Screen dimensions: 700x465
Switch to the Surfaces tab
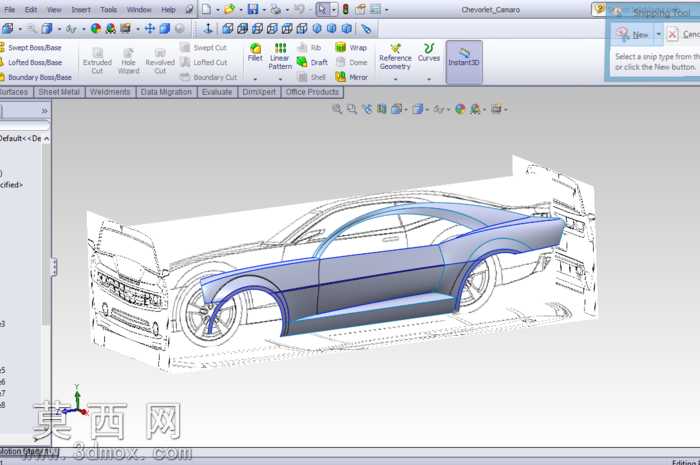click(x=16, y=92)
